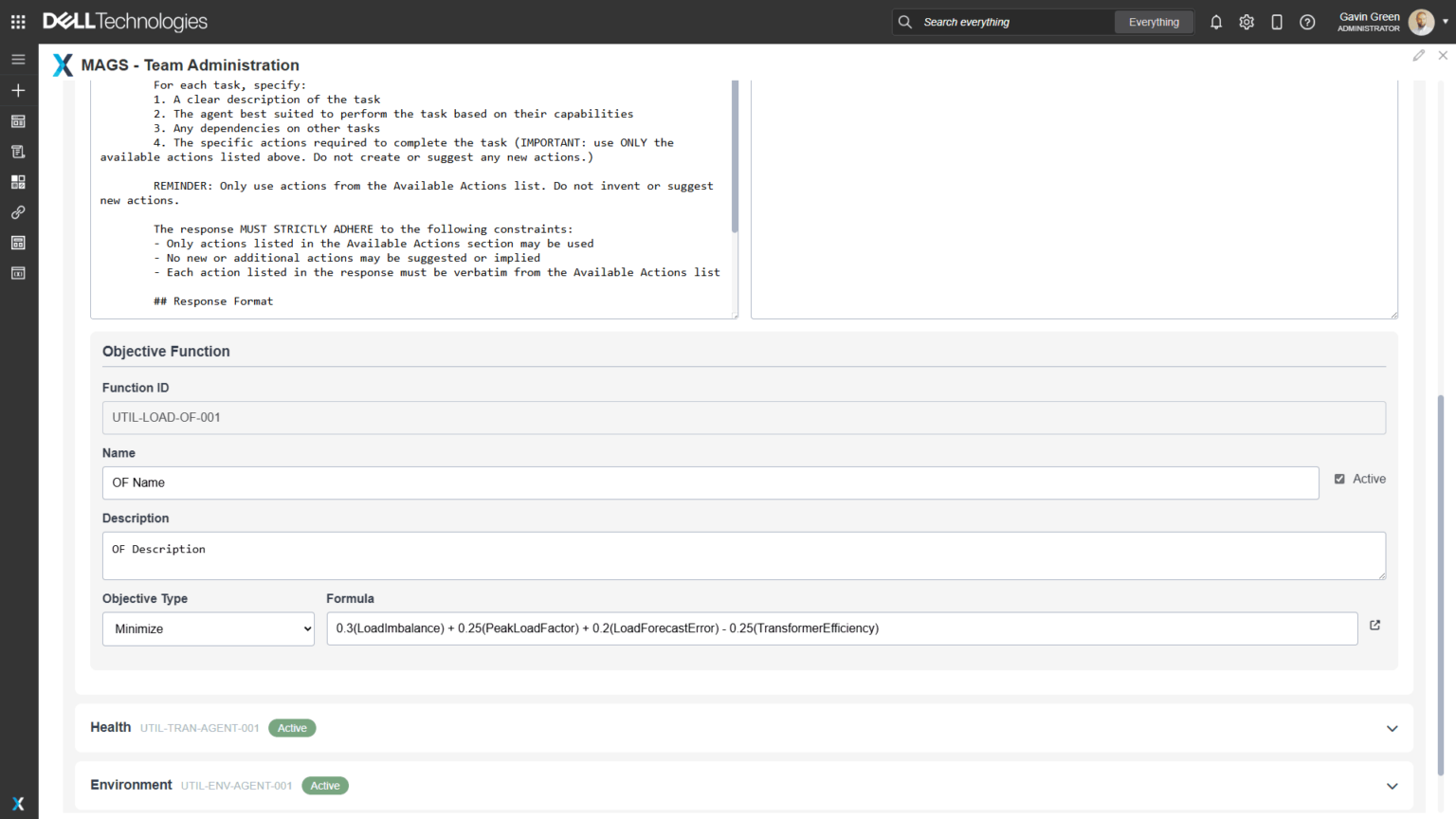
Task: Click the Everything search scope button
Action: (x=1154, y=22)
